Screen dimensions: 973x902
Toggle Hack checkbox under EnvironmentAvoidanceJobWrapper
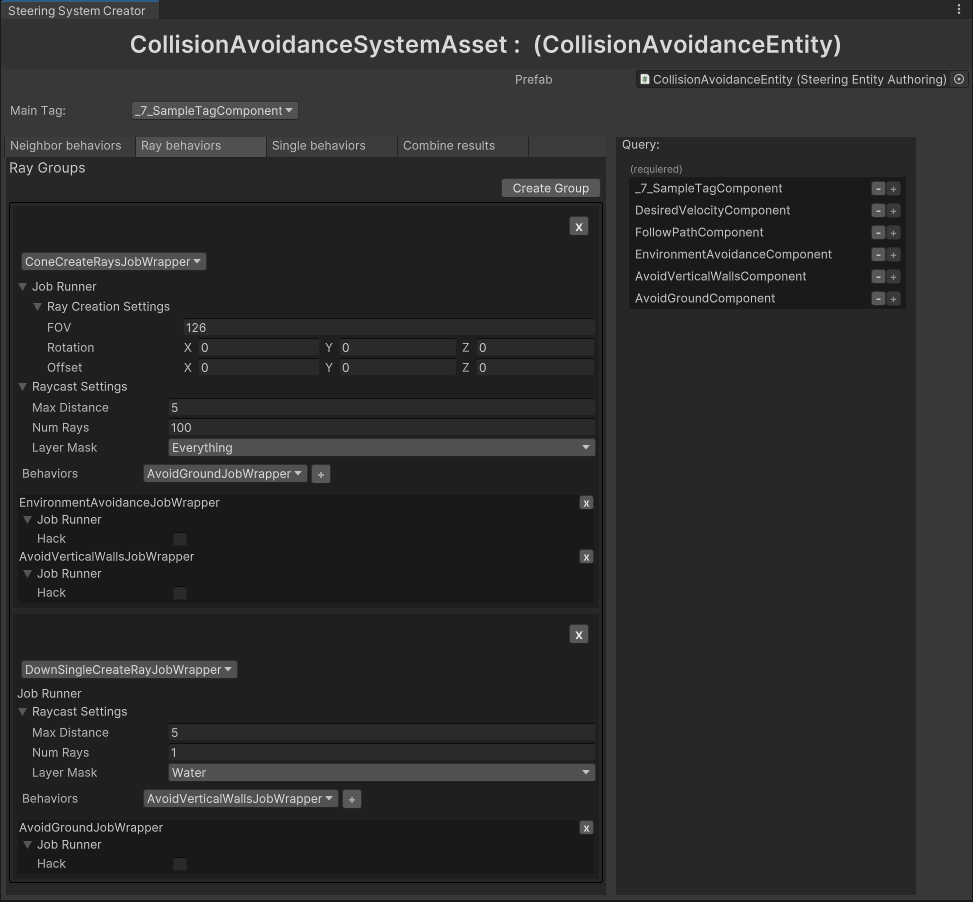pyautogui.click(x=180, y=539)
